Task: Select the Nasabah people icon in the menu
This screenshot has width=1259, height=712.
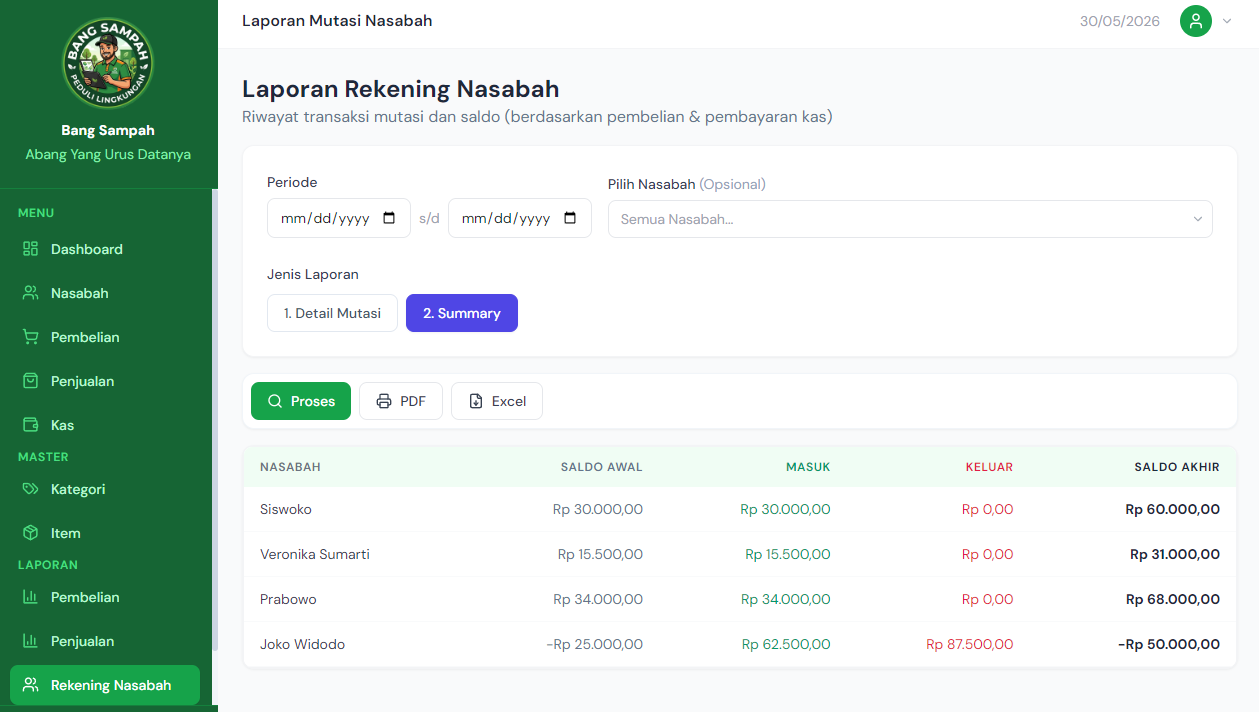Action: pos(30,293)
